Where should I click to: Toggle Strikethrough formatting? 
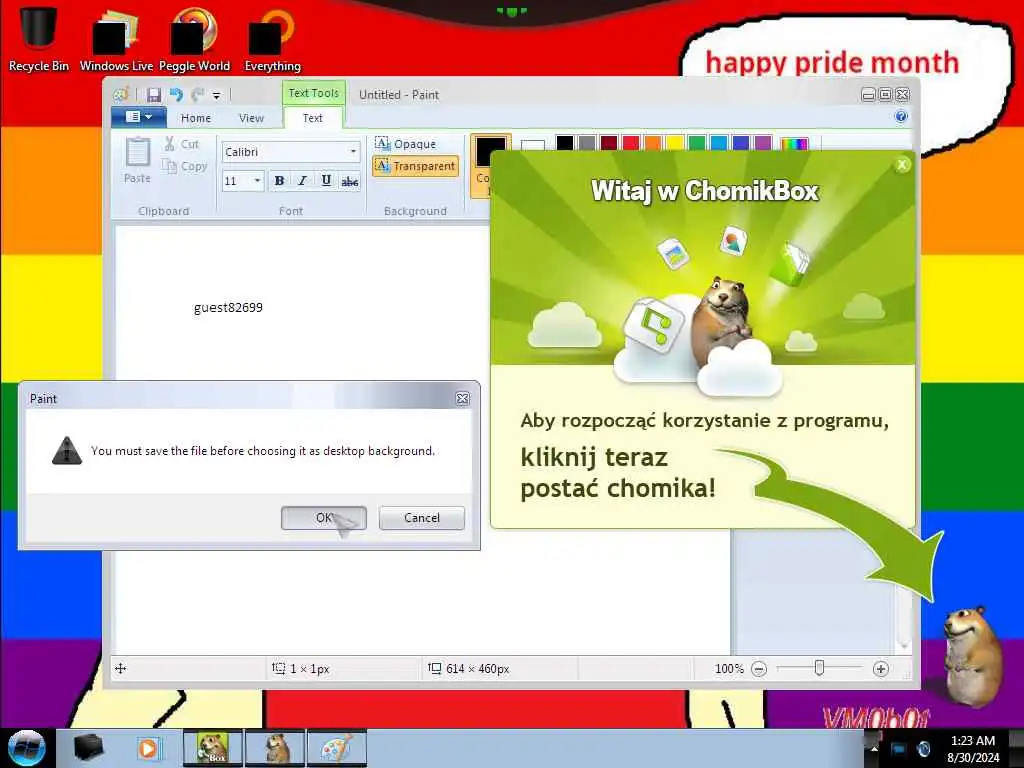click(349, 182)
